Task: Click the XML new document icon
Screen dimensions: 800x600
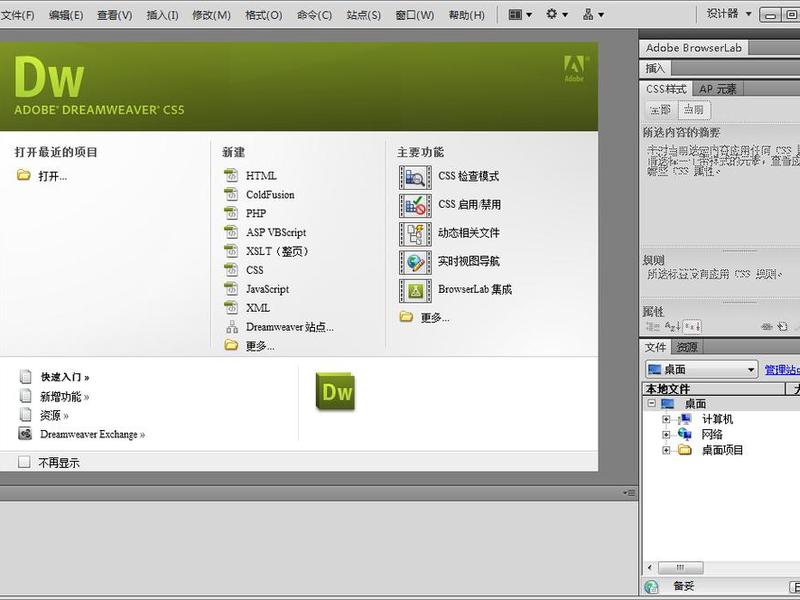Action: pos(231,308)
